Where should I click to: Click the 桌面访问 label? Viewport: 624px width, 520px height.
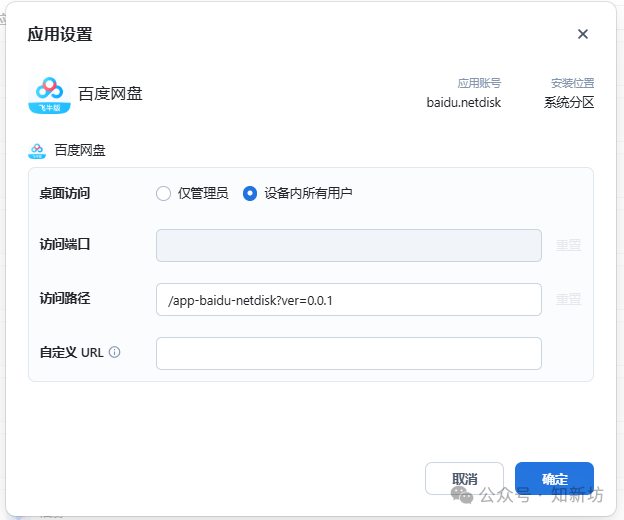pyautogui.click(x=65, y=193)
